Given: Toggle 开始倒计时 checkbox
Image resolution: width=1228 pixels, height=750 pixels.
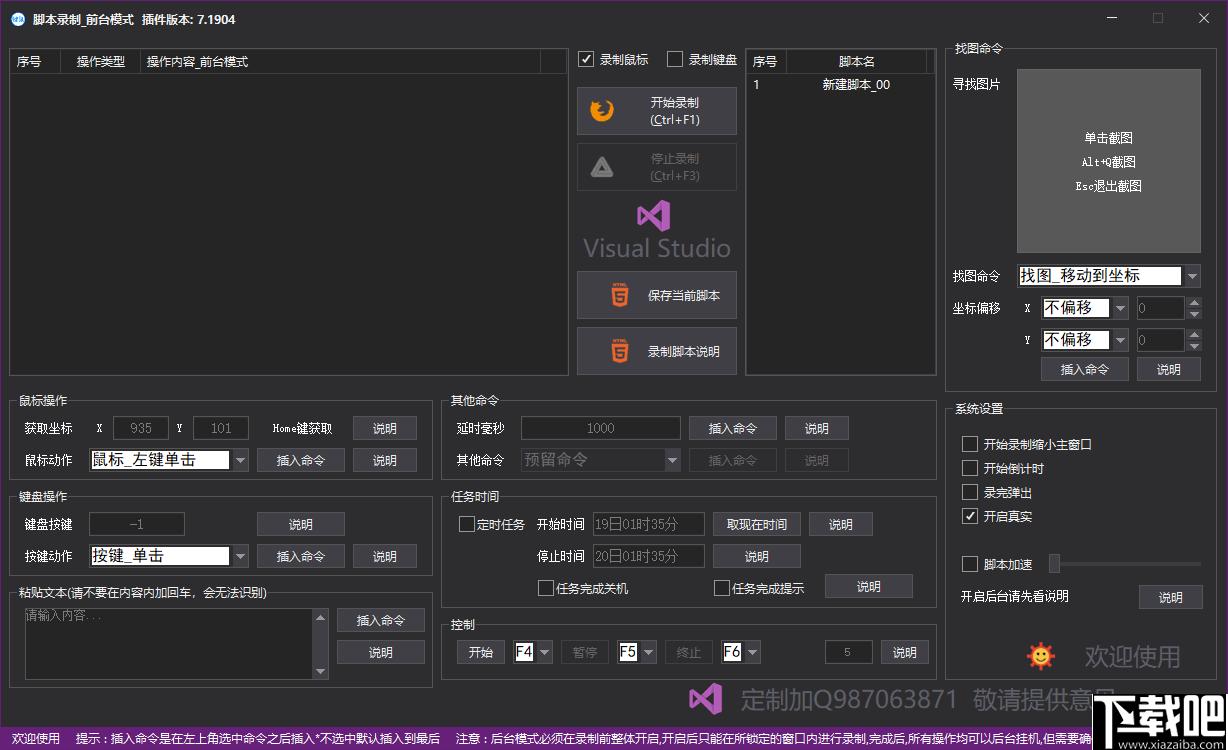Looking at the screenshot, I should [969, 468].
